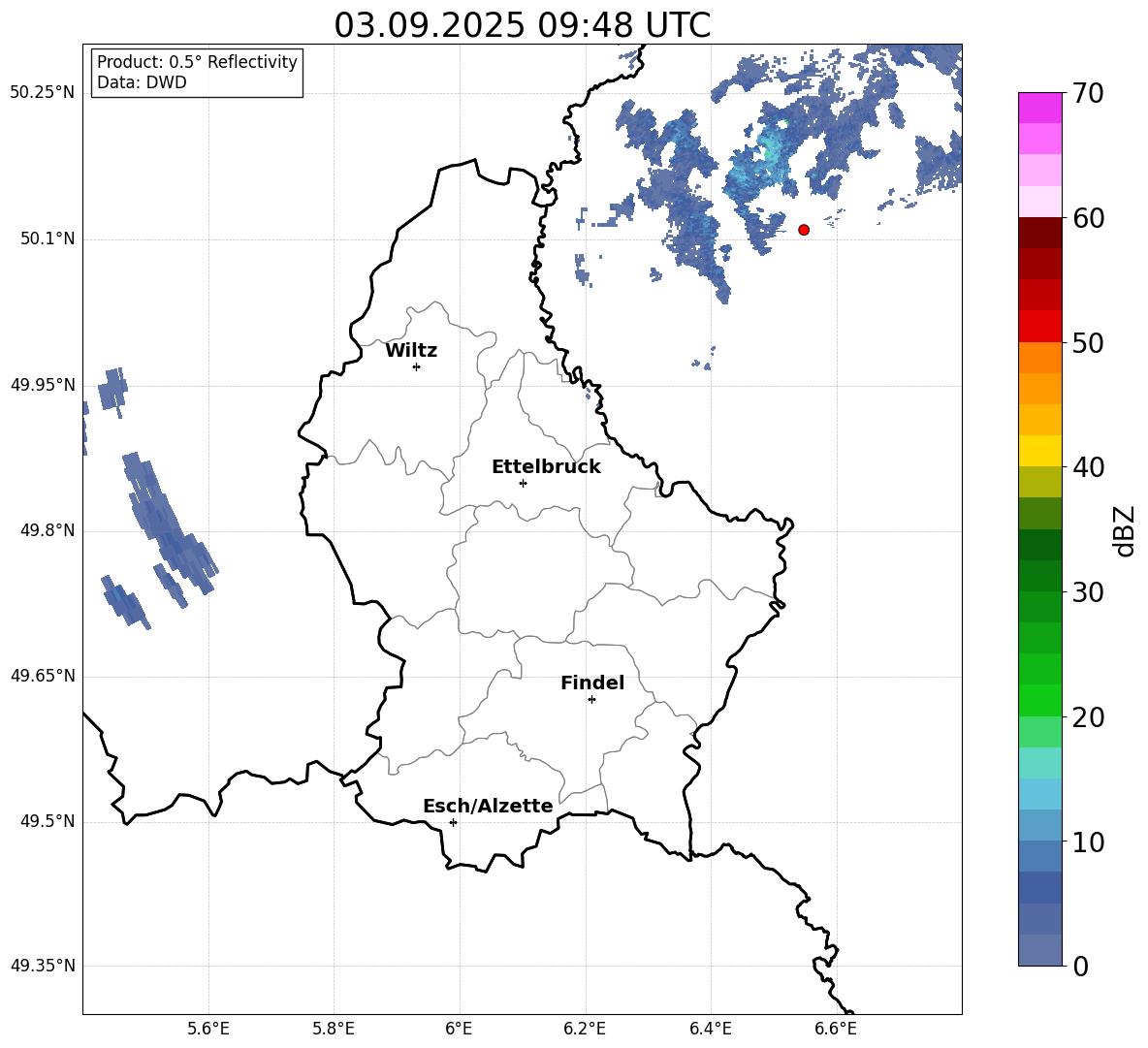Viewport: 1148px width, 1048px height.
Task: Click the red dot radar marker
Action: point(804,230)
